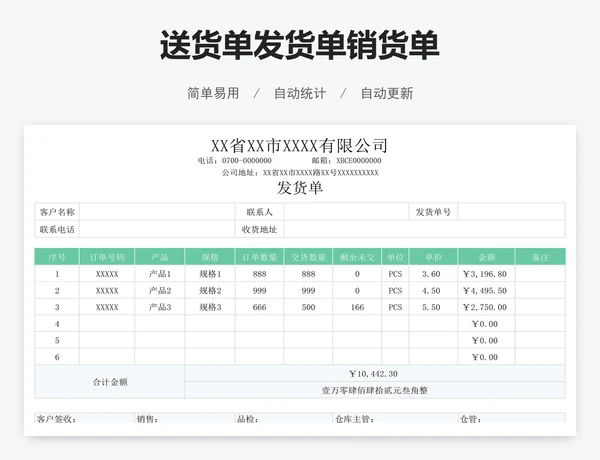600x460 pixels.
Task: Click the 序号 column header
Action: point(57,257)
